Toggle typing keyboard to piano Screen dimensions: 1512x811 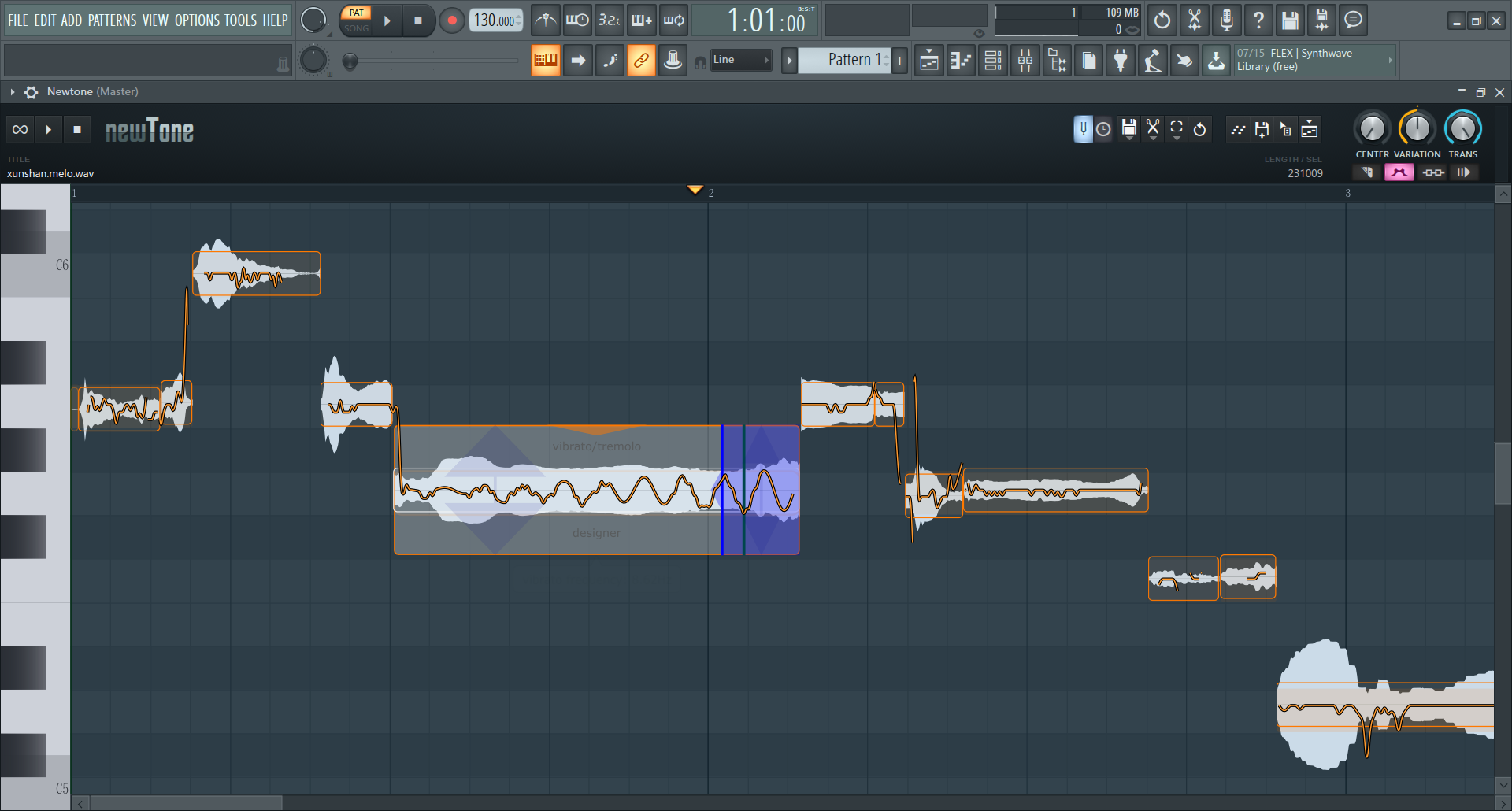point(545,61)
